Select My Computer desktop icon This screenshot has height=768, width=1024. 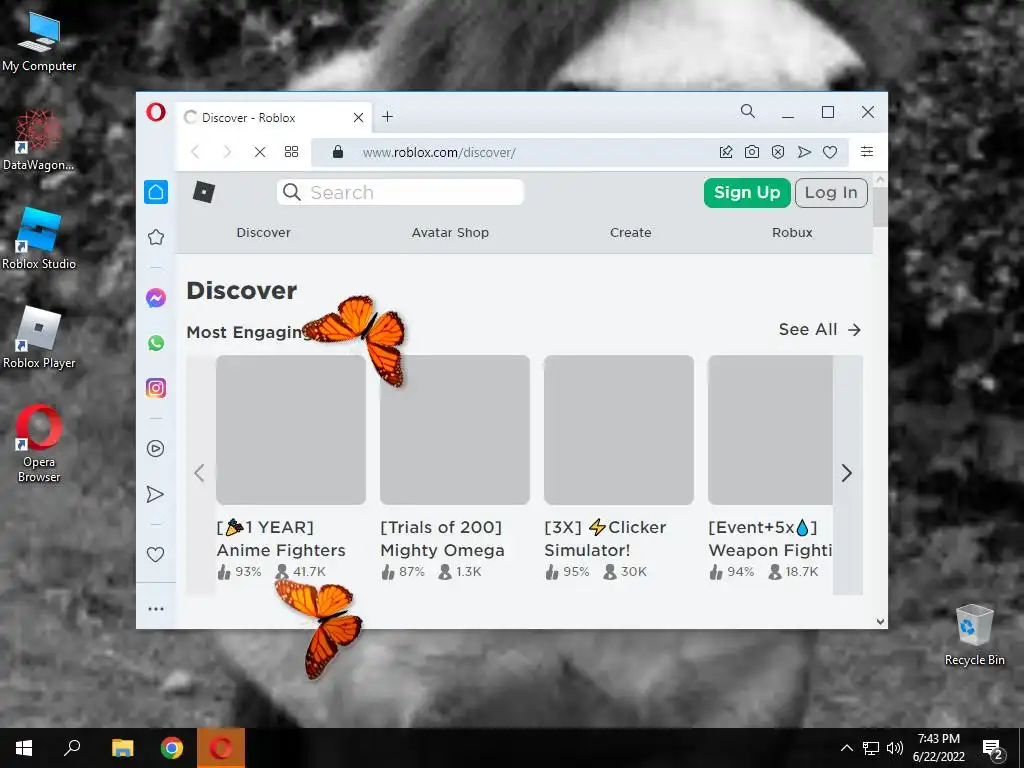39,42
